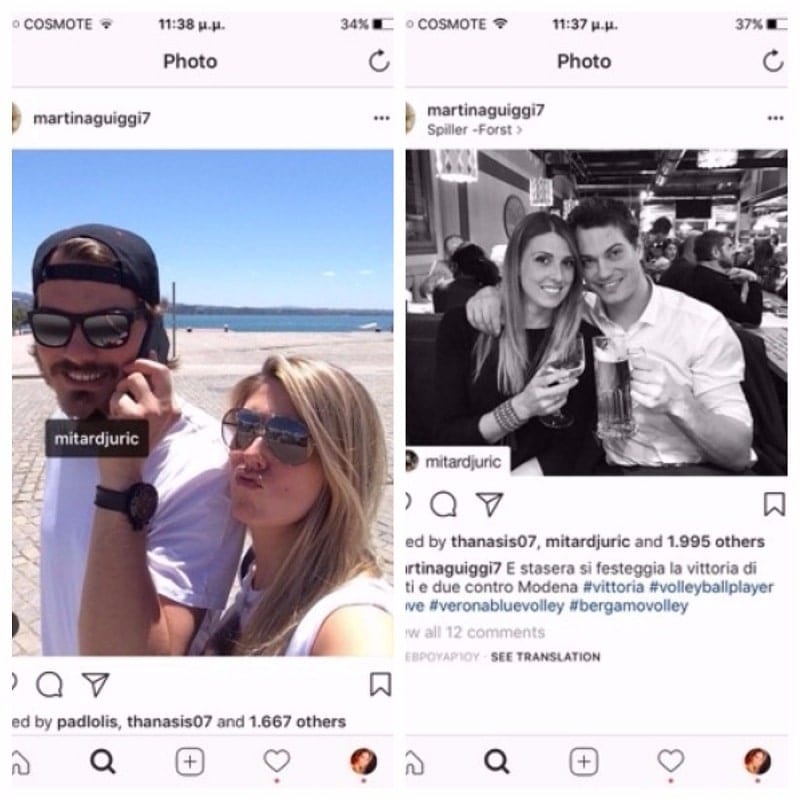View all 12 comments on right post
This screenshot has width=800, height=800.
point(475,632)
